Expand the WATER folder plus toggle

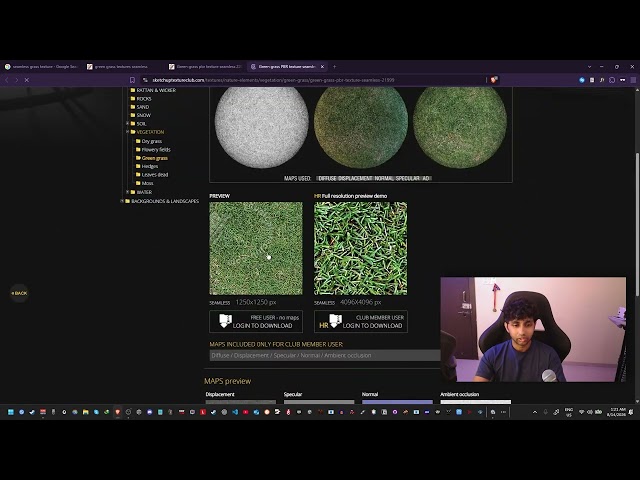tap(127, 192)
